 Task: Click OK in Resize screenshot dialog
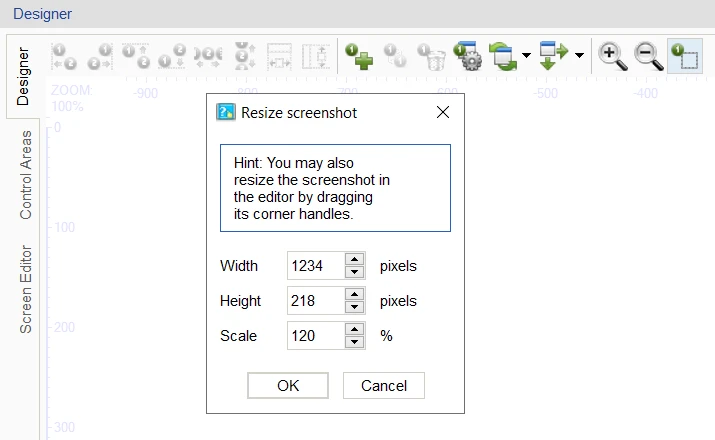(288, 386)
